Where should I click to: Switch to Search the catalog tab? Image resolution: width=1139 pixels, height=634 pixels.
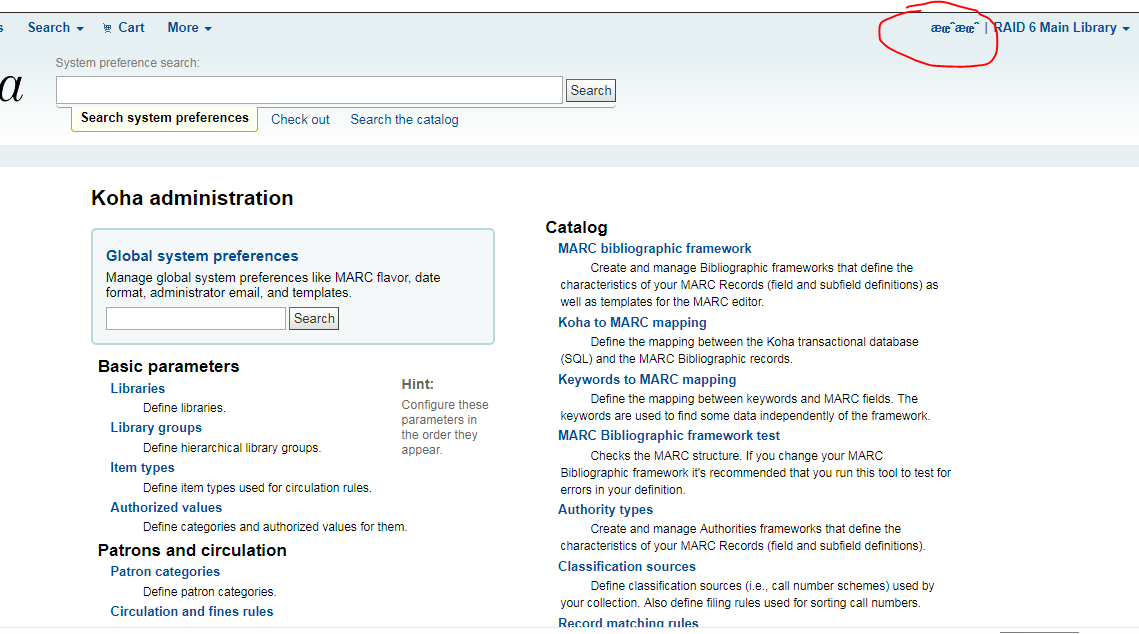tap(404, 119)
